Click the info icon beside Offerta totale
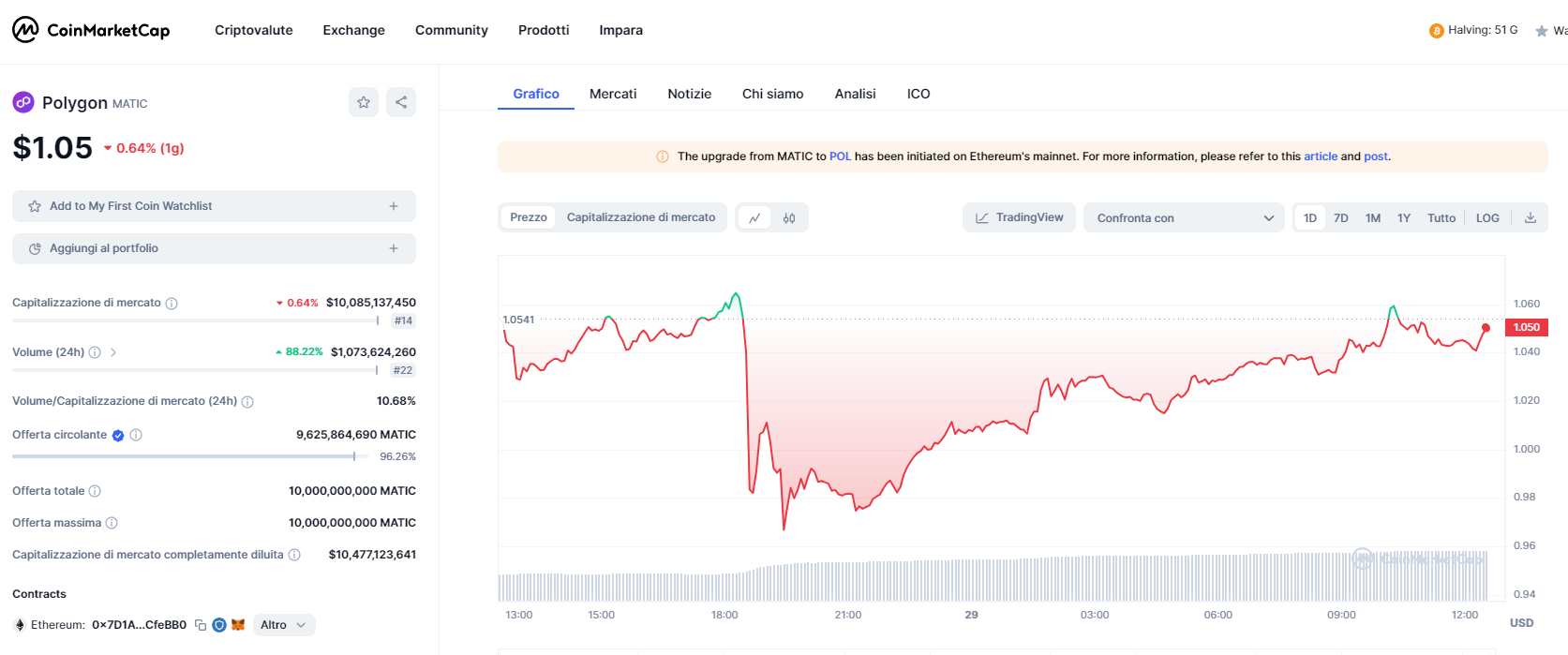Screen dimensions: 1568x655 pyautogui.click(x=95, y=491)
